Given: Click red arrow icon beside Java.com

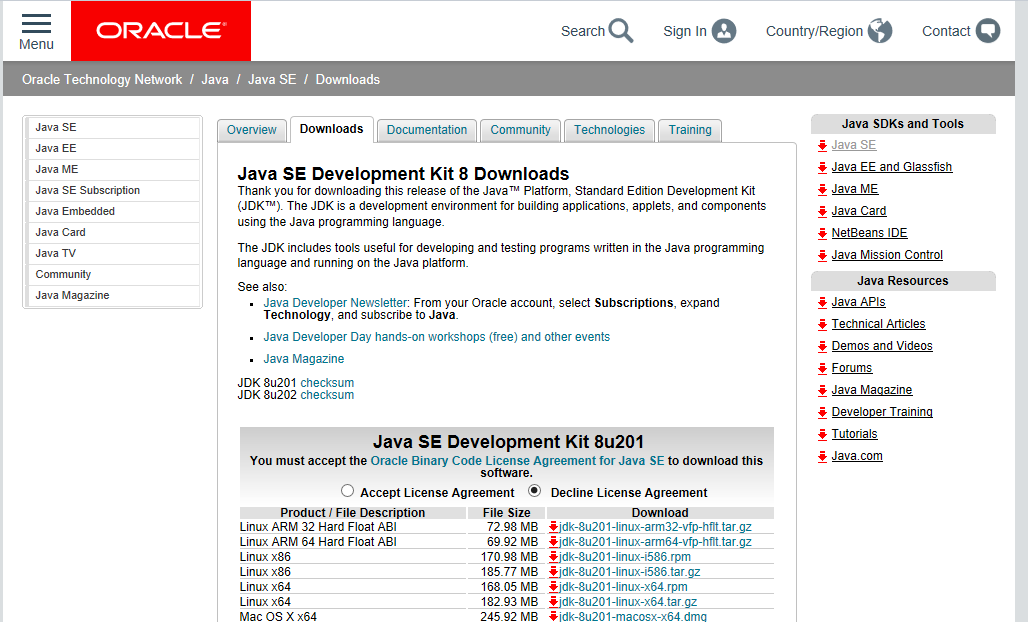Looking at the screenshot, I should [x=822, y=457].
